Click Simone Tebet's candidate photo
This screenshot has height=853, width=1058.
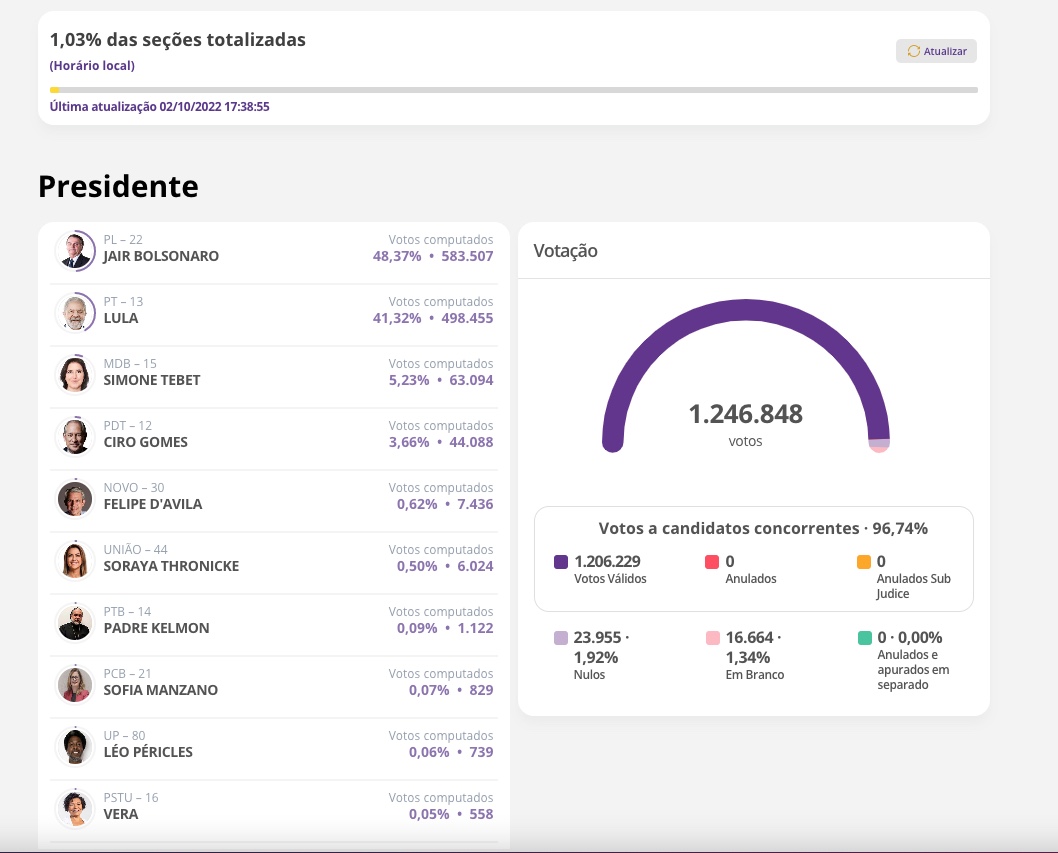click(74, 375)
